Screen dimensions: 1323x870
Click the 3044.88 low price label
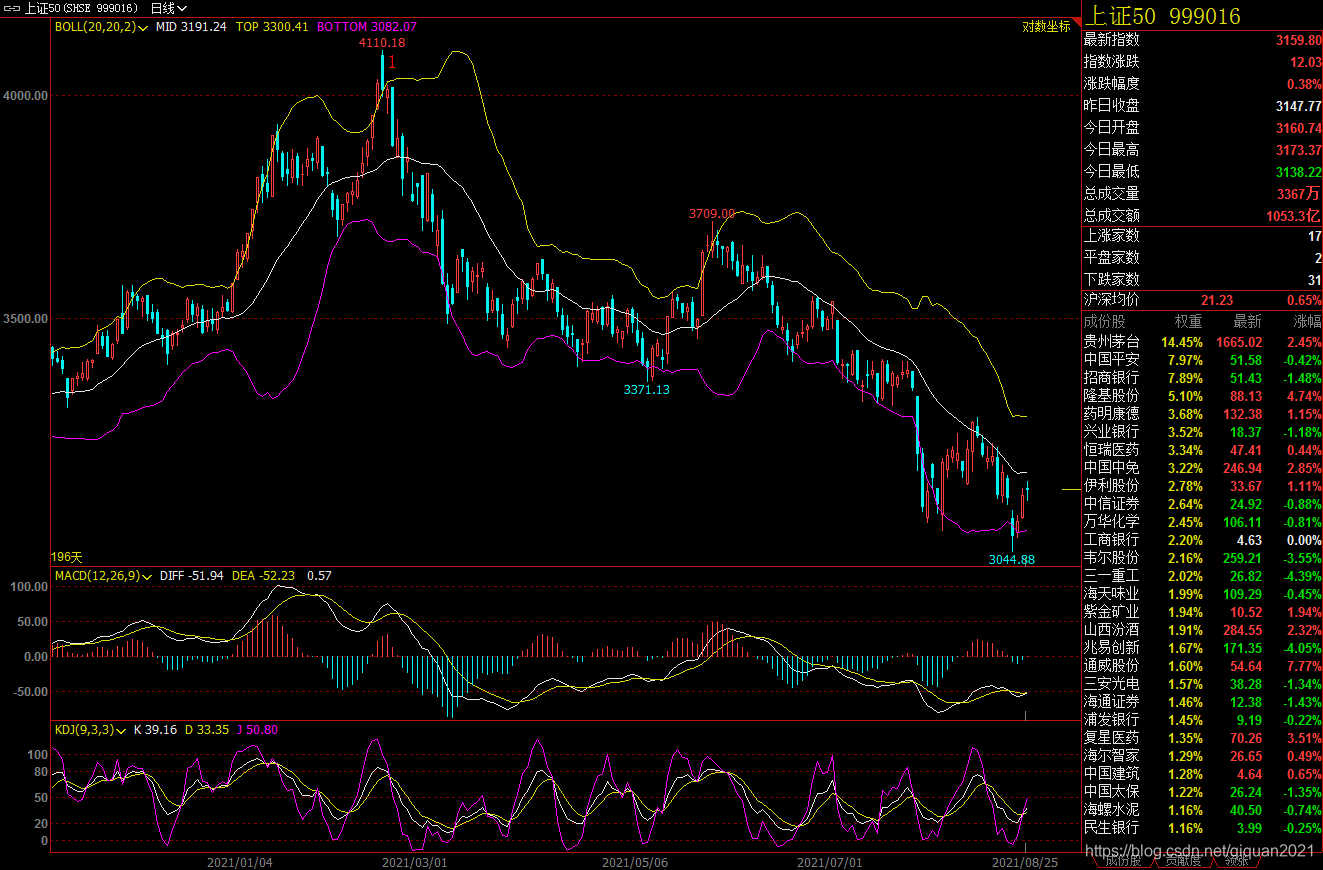(1011, 559)
